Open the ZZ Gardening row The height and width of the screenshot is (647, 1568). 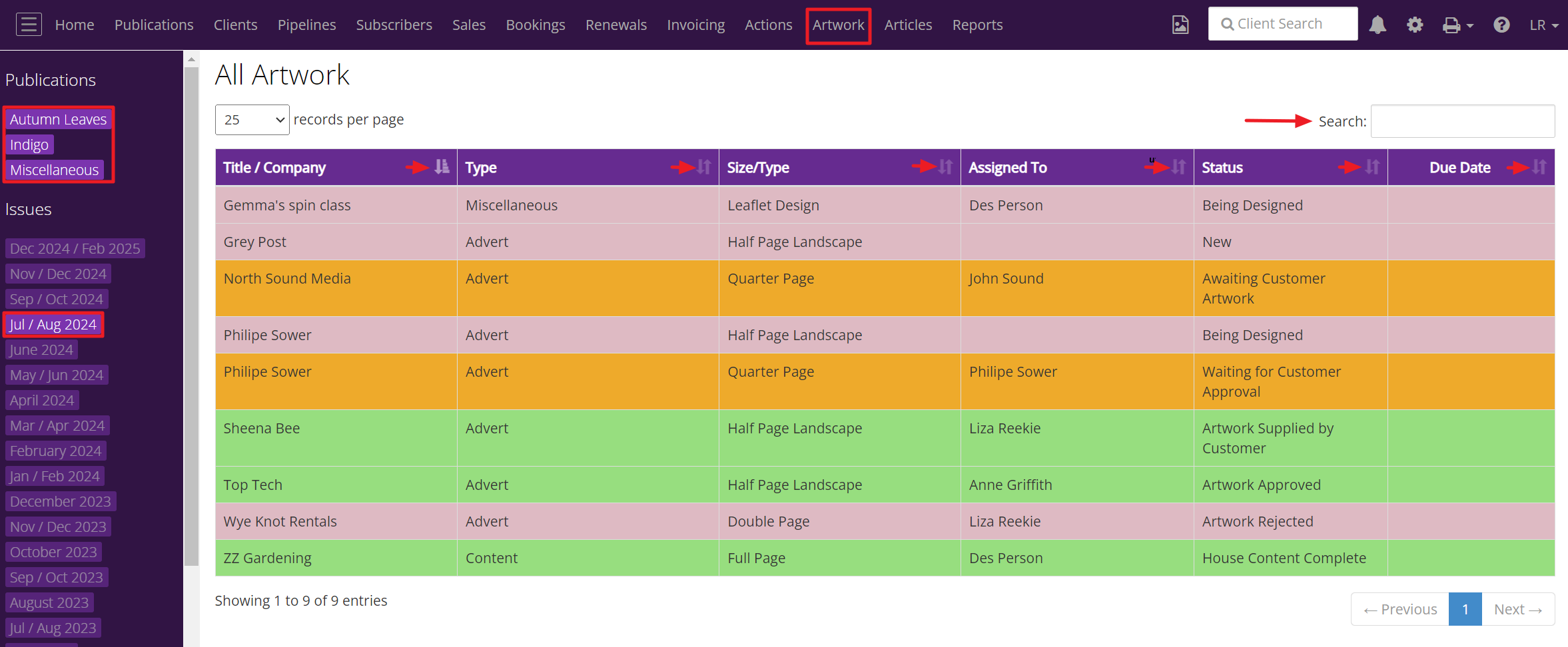pyautogui.click(x=885, y=558)
